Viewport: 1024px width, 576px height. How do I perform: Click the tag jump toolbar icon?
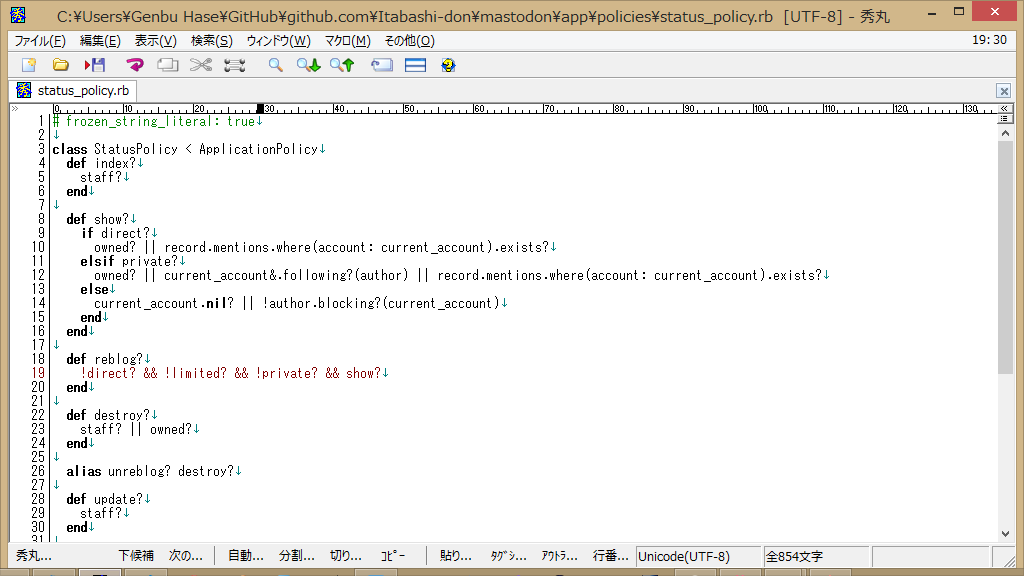[x=381, y=65]
